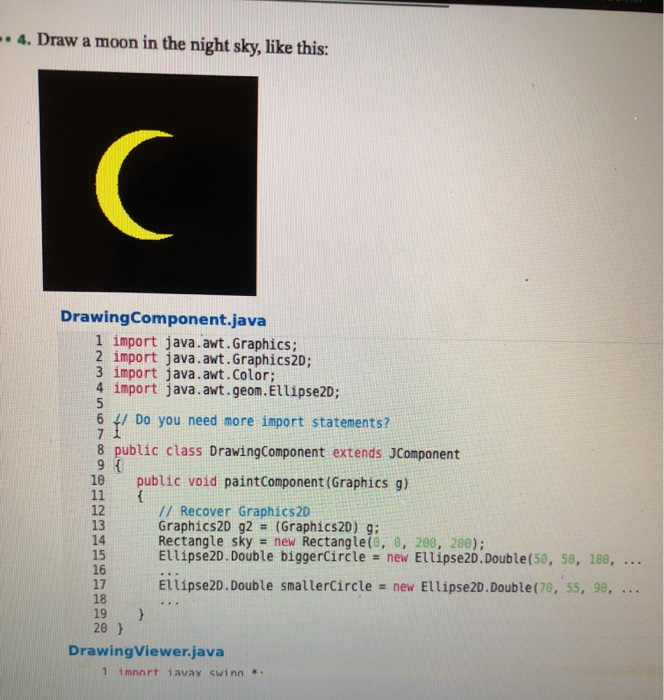Image resolution: width=664 pixels, height=700 pixels.
Task: Click comment 'Do you need more import statements?'
Action: pyautogui.click(x=252, y=421)
